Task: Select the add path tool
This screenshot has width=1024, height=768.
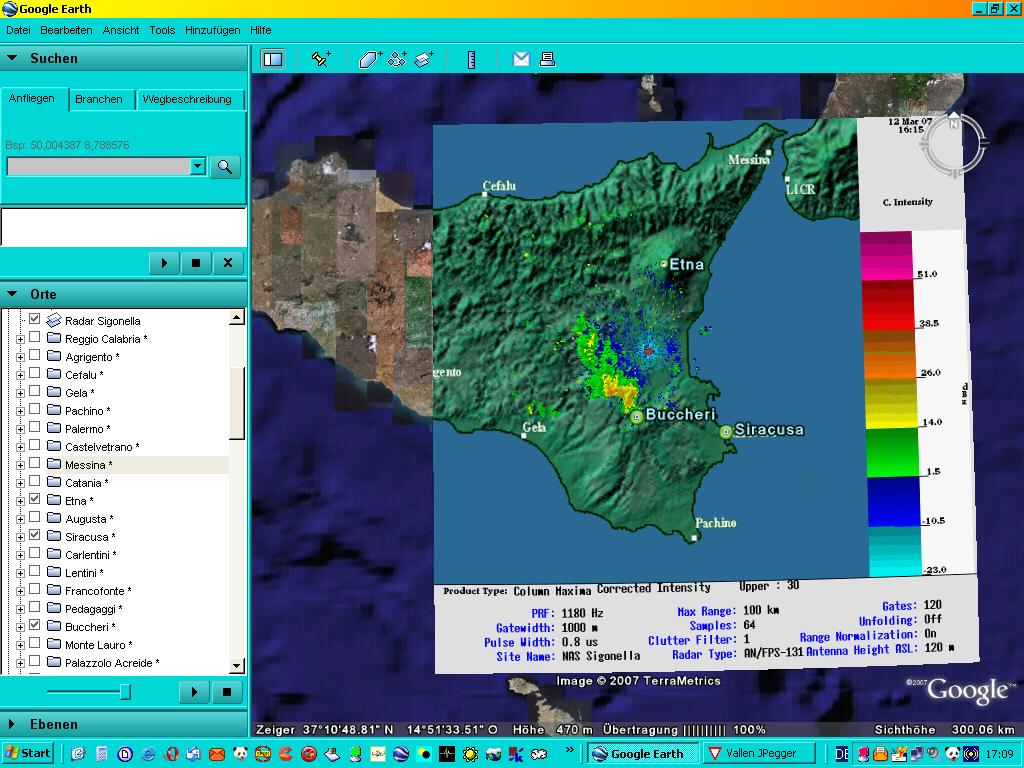Action: pos(397,59)
